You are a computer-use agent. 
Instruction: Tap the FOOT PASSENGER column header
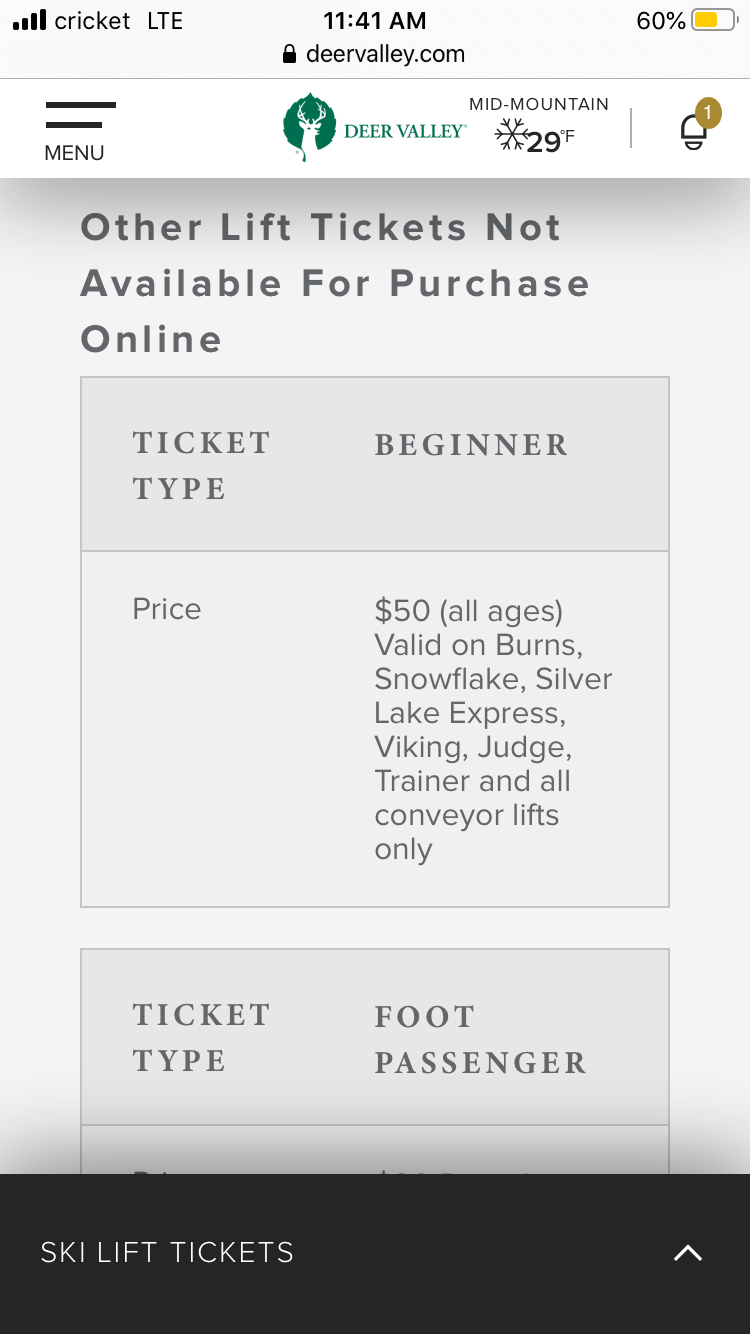(x=480, y=1039)
